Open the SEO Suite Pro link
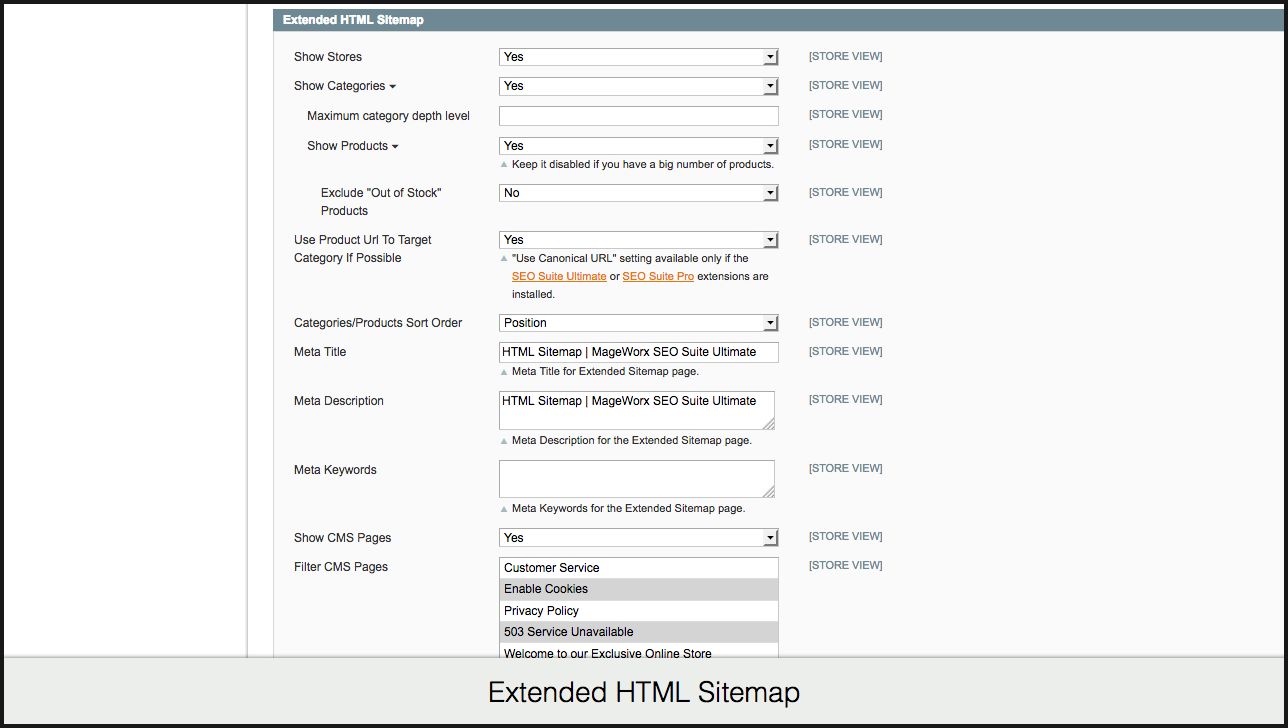 (658, 277)
